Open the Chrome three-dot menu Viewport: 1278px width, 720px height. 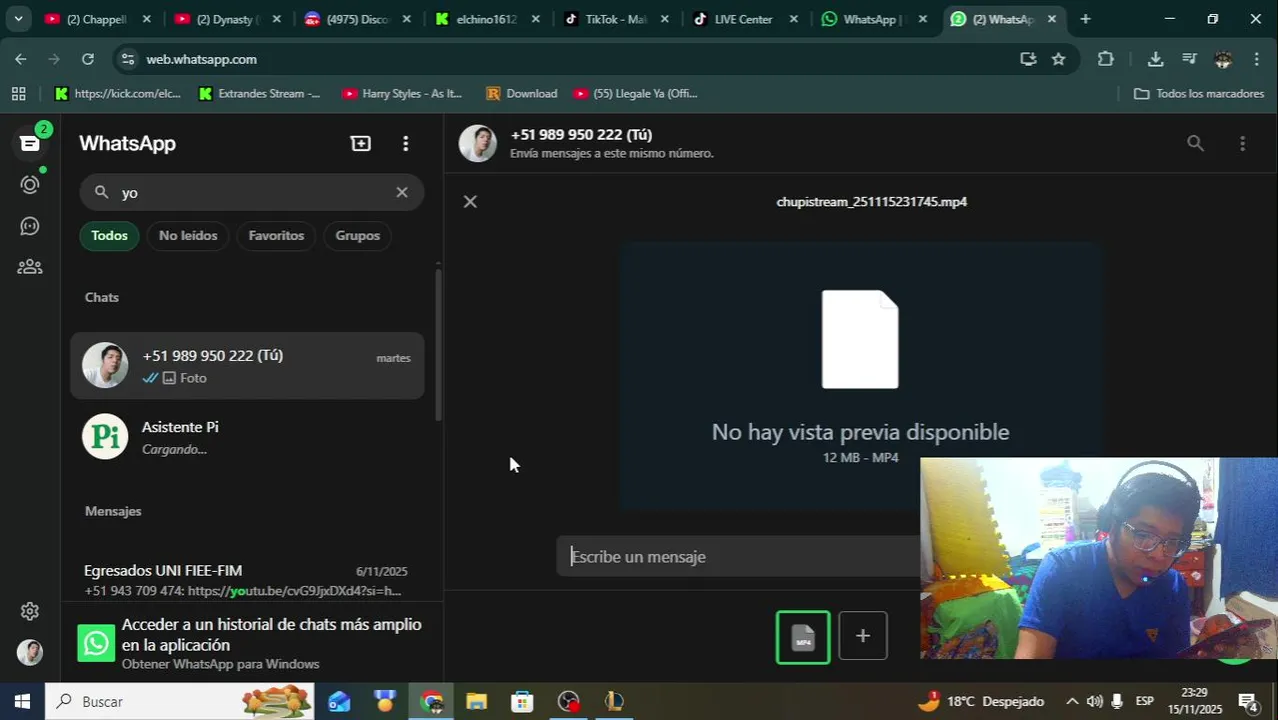tap(1256, 59)
